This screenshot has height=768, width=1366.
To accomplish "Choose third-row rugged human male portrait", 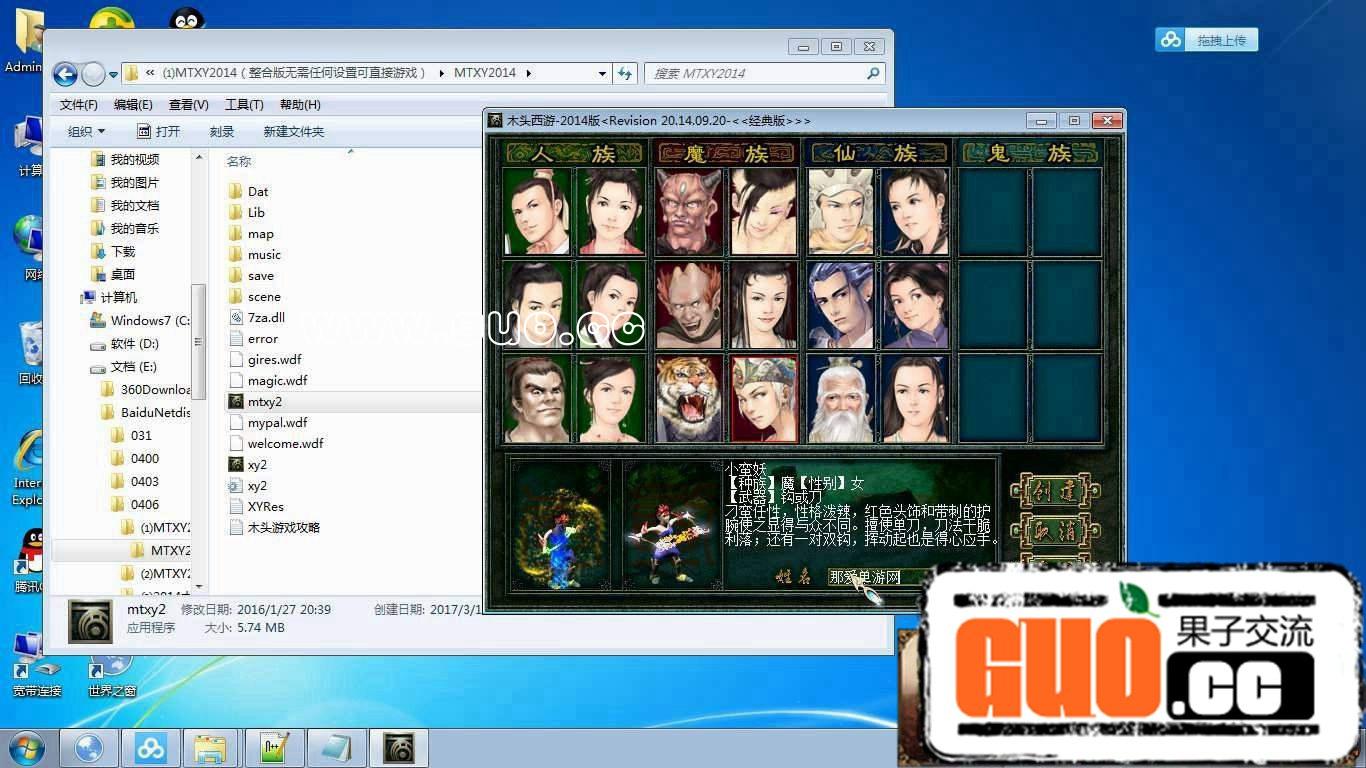I will pos(537,399).
